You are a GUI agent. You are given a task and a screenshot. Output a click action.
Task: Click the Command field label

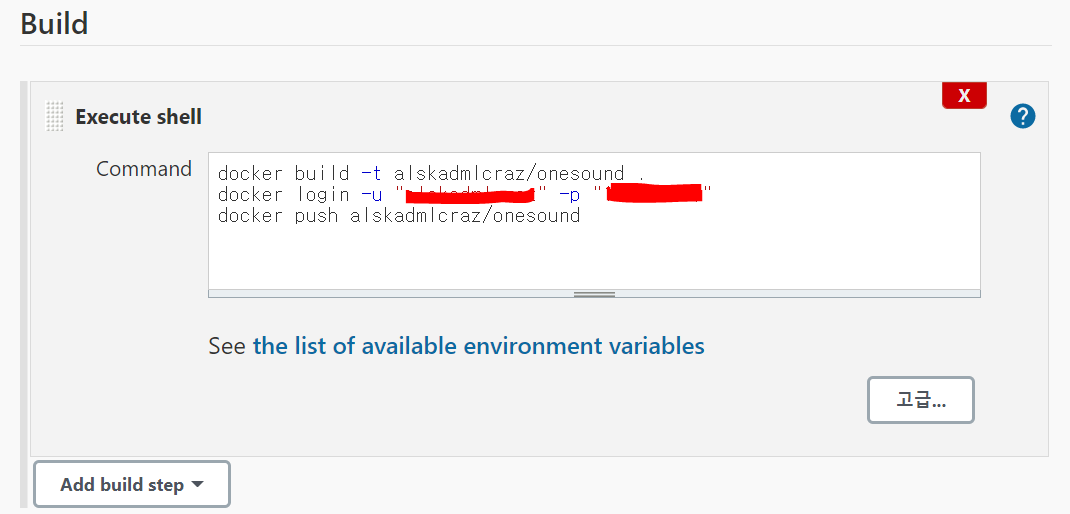coord(144,169)
